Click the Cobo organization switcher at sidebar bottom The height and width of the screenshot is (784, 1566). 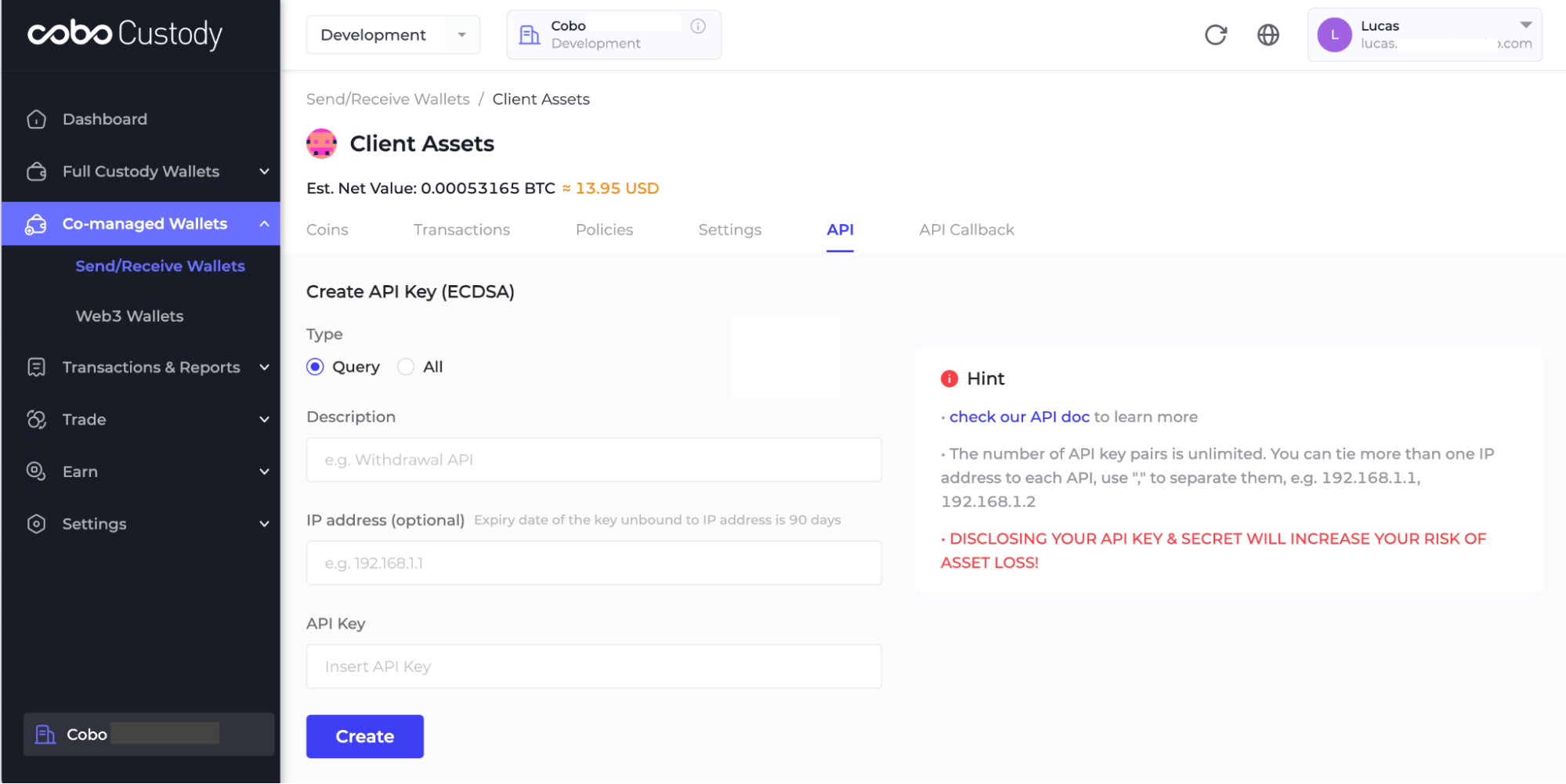coord(149,735)
